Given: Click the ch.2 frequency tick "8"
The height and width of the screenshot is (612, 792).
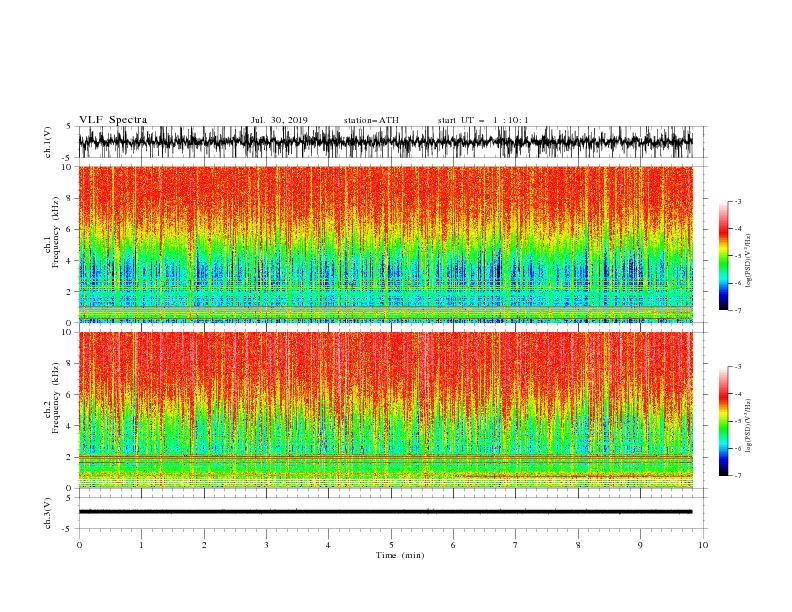Looking at the screenshot, I should pos(69,364).
